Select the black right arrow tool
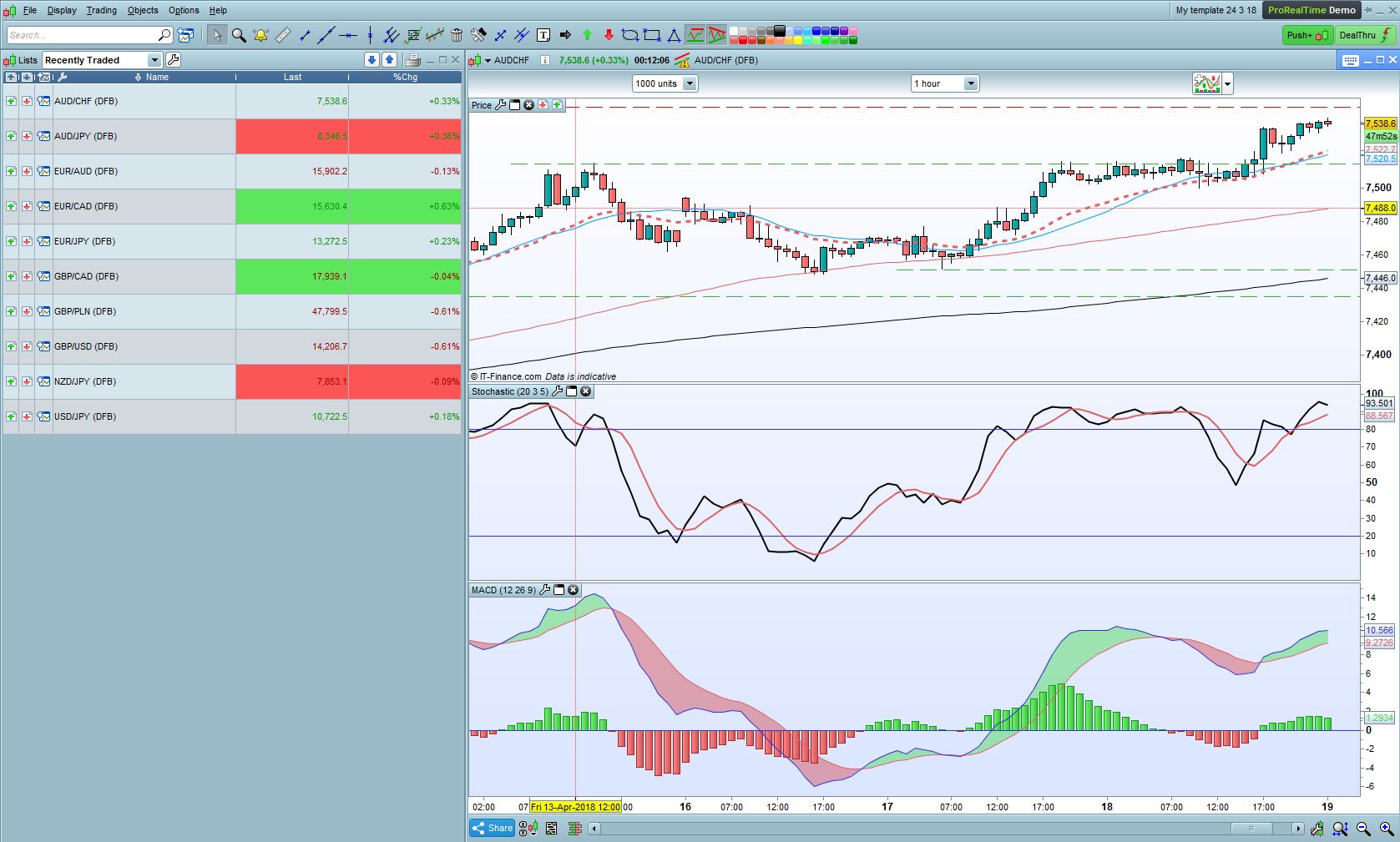Viewport: 1400px width, 842px height. click(565, 35)
